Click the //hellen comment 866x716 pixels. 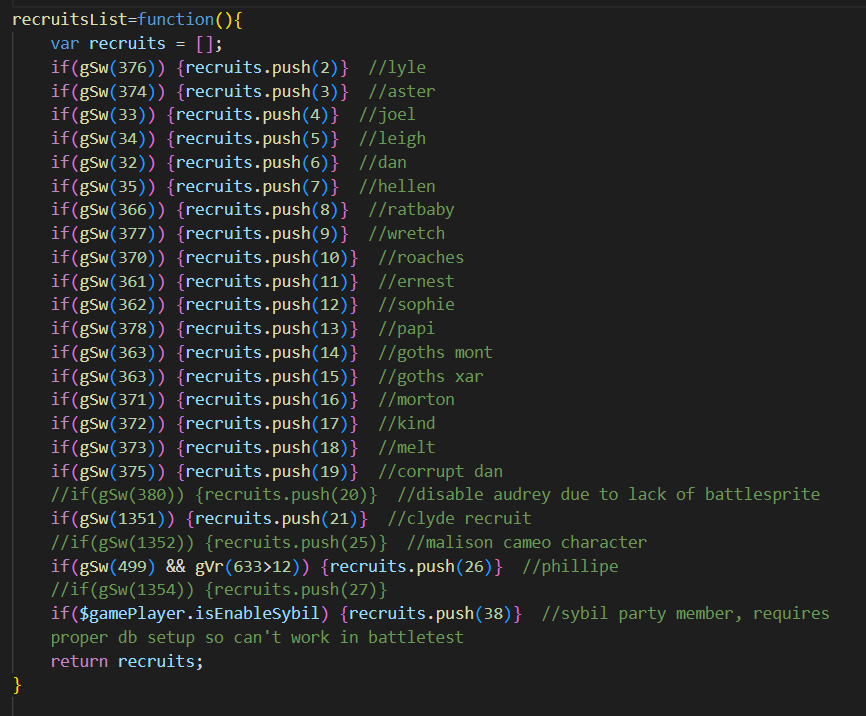pos(397,186)
